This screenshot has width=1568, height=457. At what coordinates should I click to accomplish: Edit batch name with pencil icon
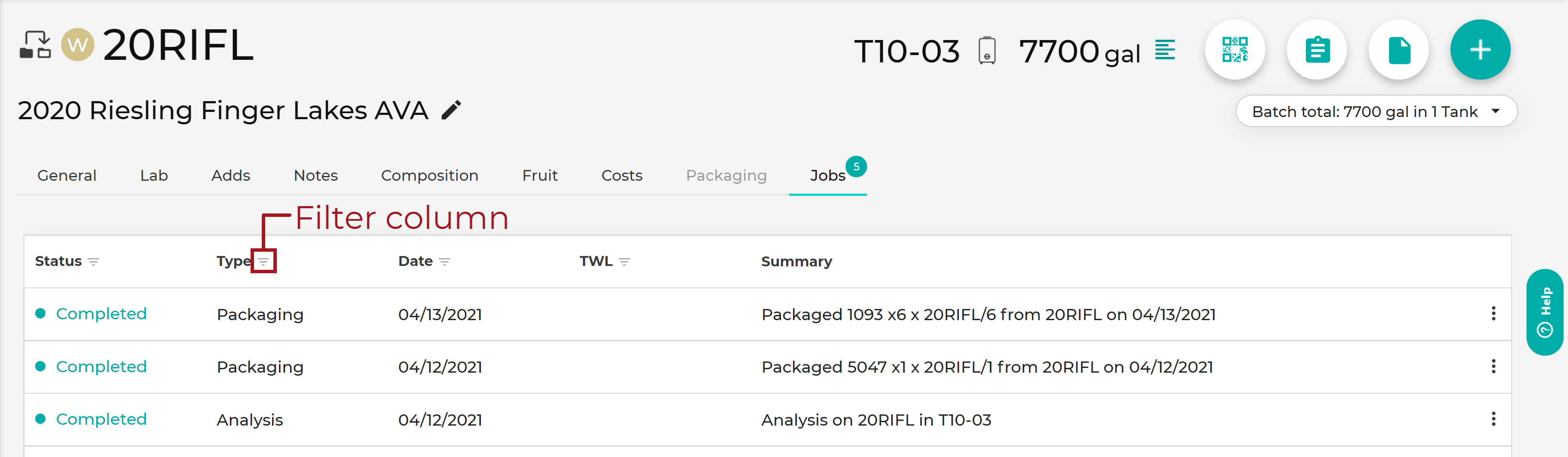451,110
